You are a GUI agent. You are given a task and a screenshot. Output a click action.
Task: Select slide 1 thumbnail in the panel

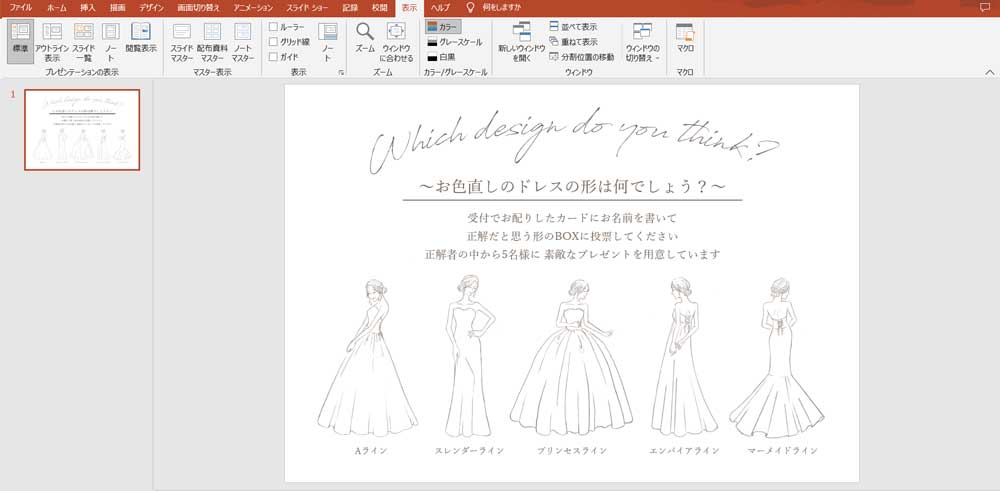pos(82,129)
